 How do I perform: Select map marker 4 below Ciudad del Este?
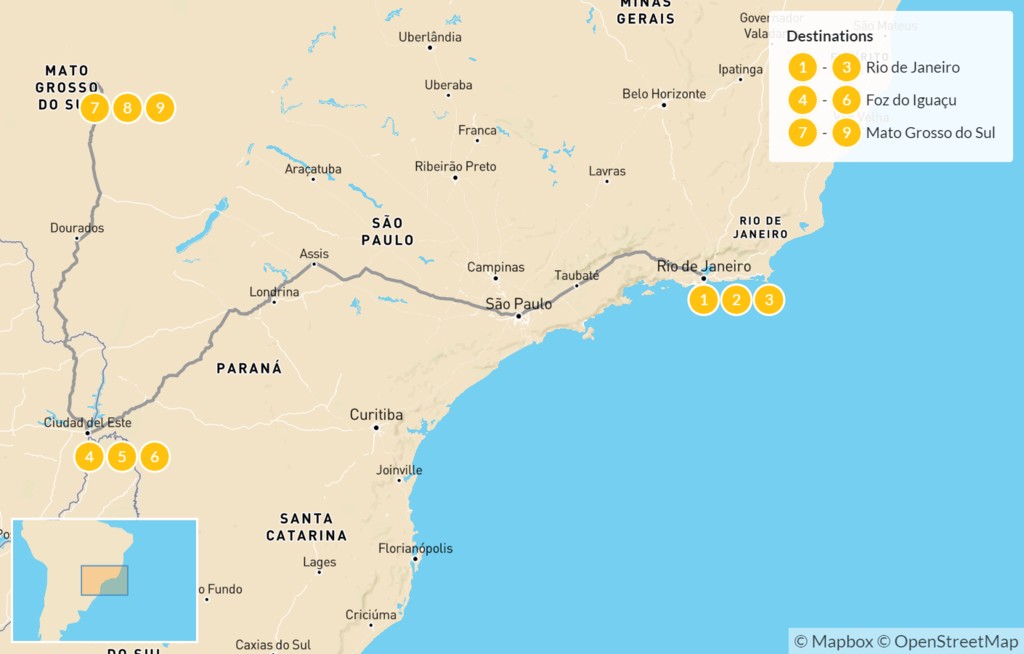pyautogui.click(x=89, y=457)
